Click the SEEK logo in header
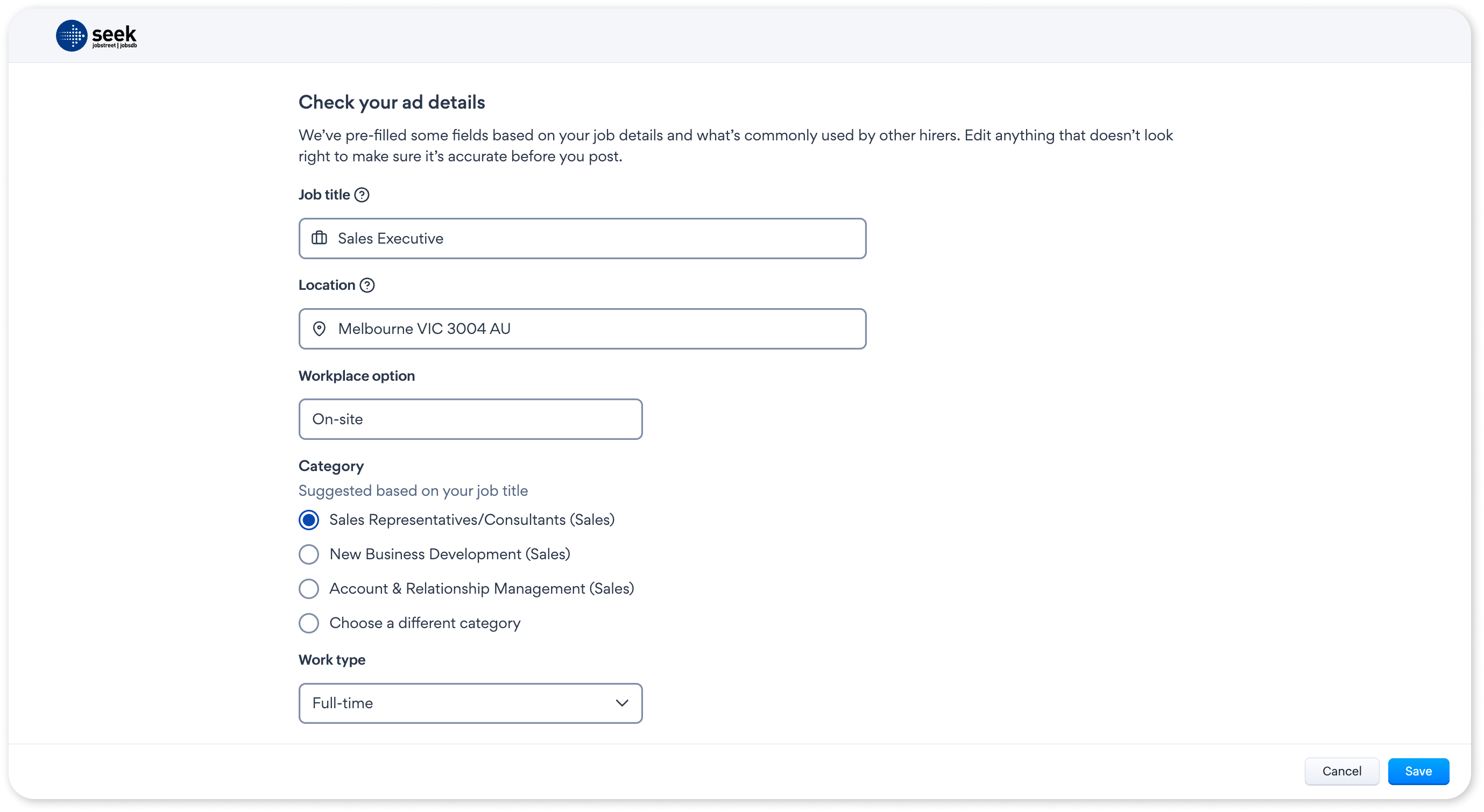The image size is (1484, 812). (96, 35)
